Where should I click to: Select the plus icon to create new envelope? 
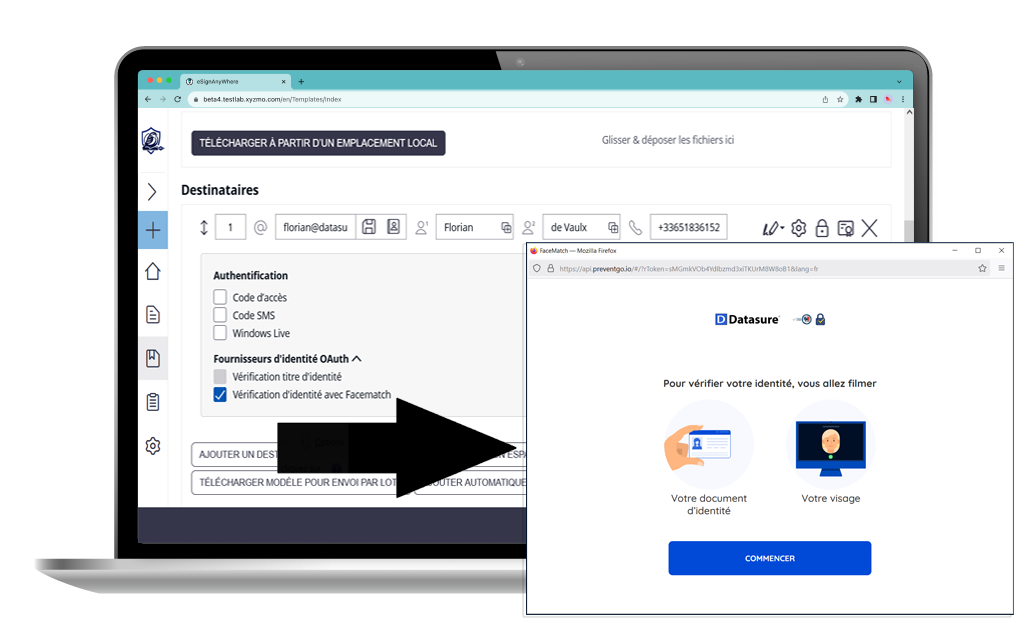point(152,230)
